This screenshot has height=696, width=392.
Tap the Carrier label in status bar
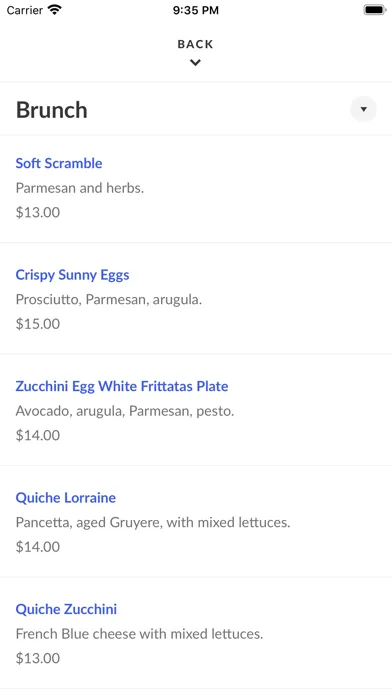pos(24,10)
